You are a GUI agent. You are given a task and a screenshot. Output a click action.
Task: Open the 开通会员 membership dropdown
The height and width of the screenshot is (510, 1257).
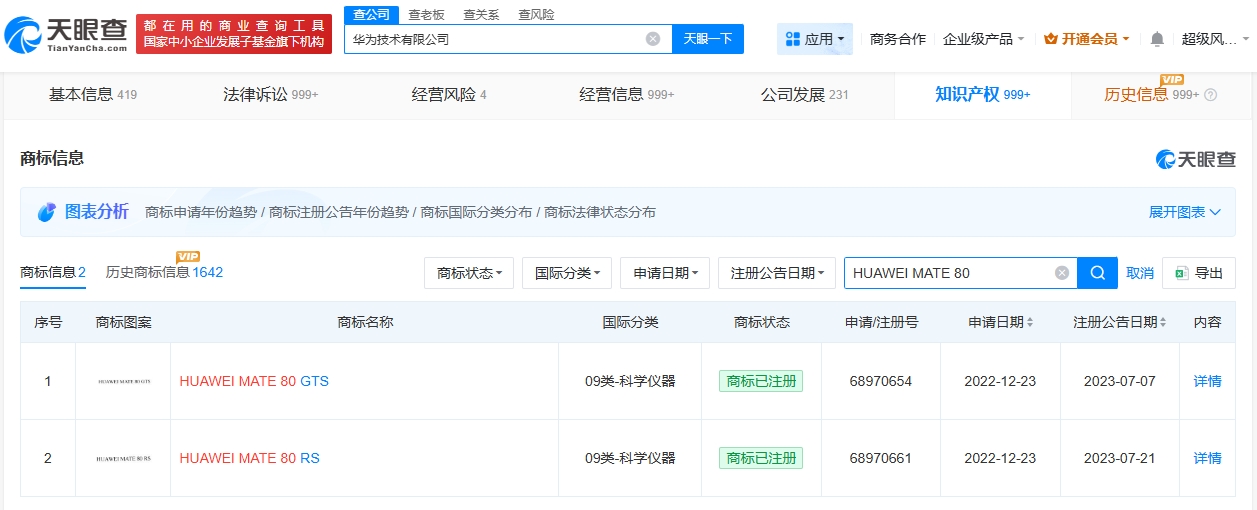pyautogui.click(x=1087, y=39)
